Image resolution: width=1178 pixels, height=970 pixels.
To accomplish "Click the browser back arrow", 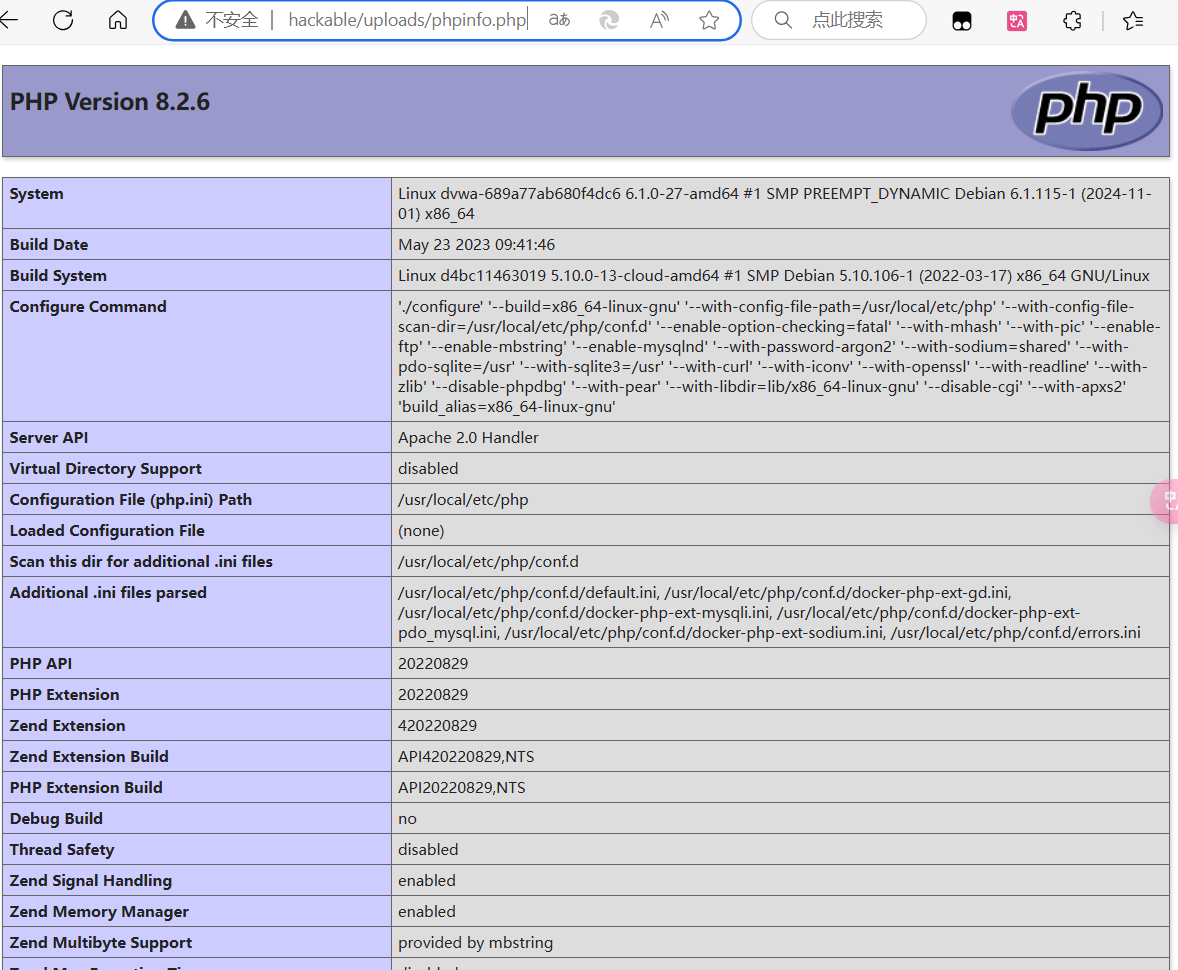I will point(9,20).
